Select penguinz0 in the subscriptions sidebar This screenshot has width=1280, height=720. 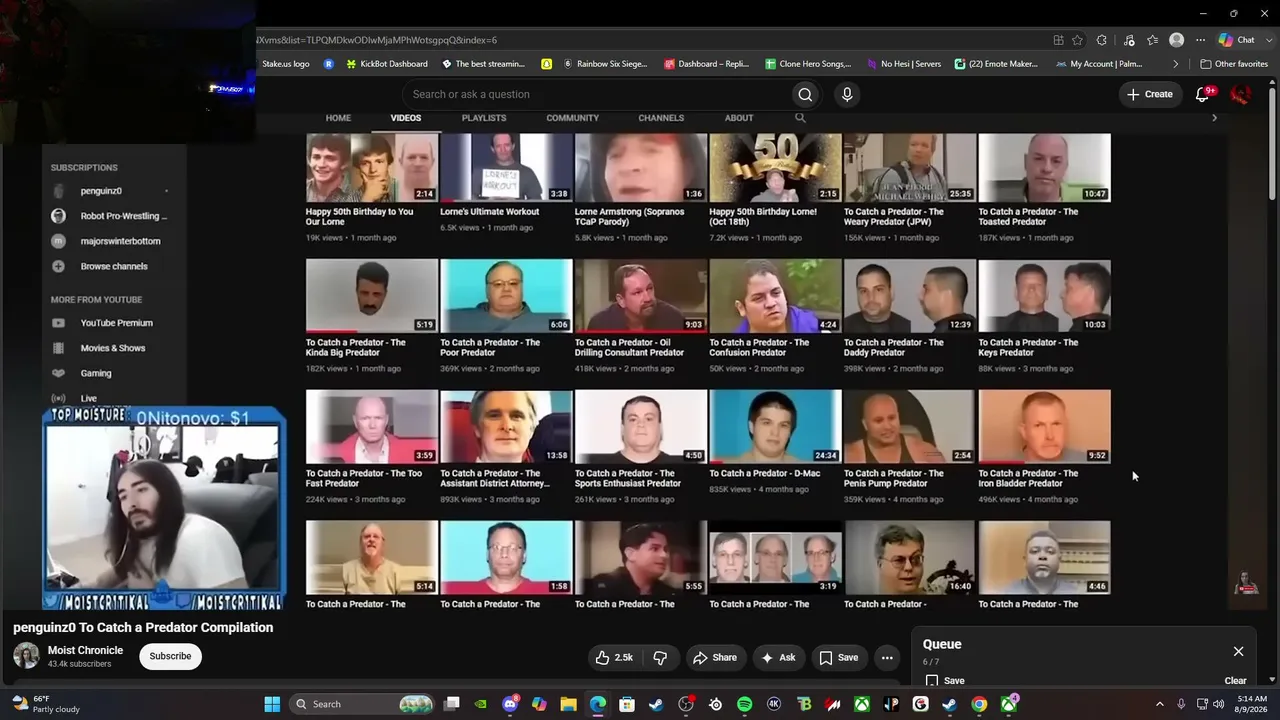101,191
